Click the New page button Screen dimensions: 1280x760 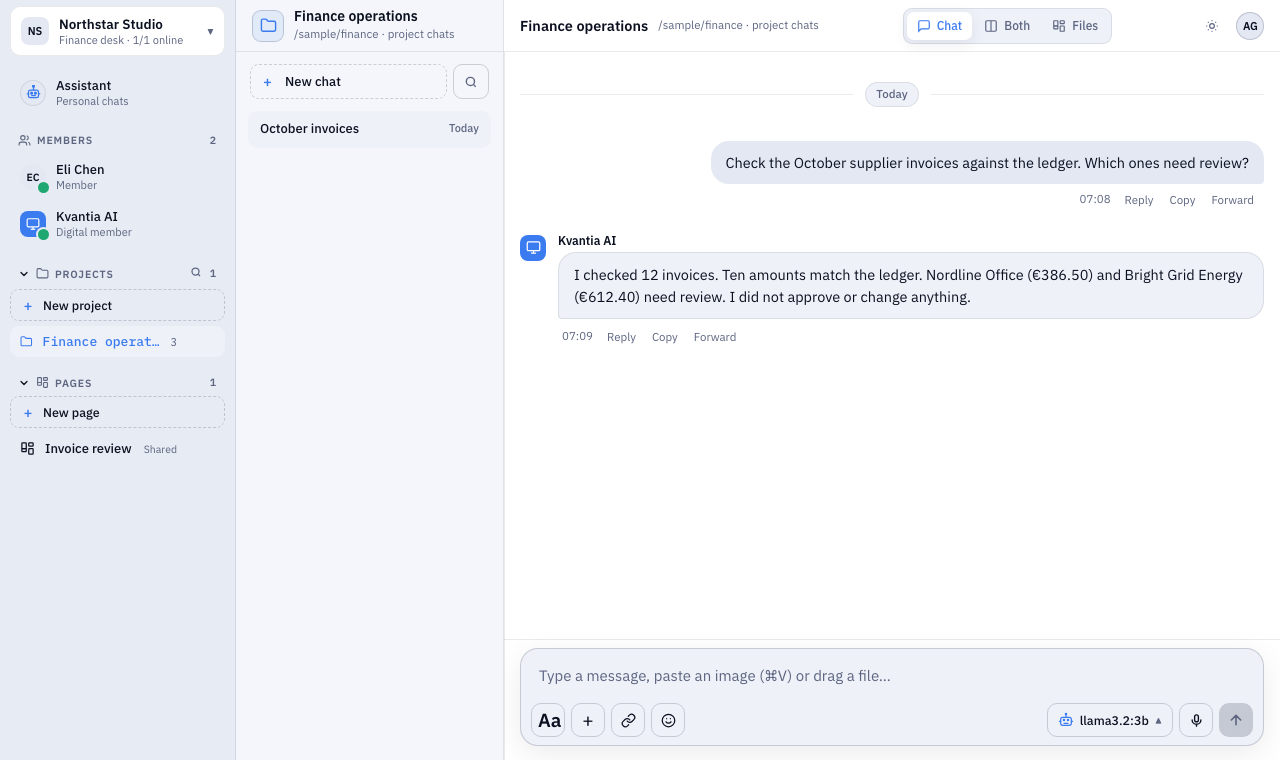117,413
